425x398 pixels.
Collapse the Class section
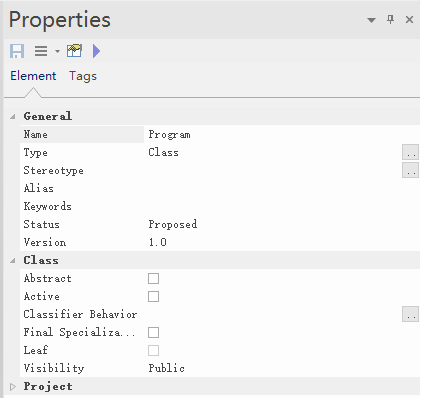point(13,260)
